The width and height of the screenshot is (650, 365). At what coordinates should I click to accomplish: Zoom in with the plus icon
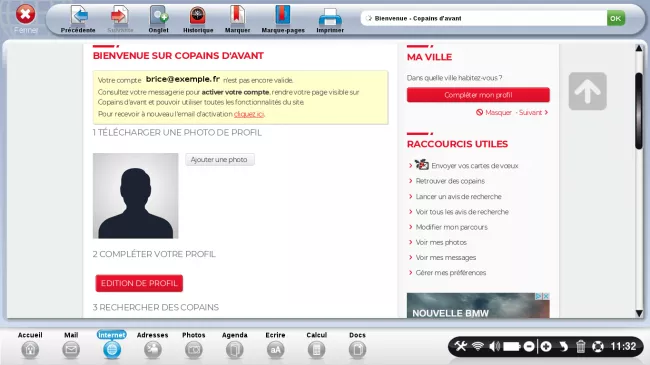click(546, 346)
